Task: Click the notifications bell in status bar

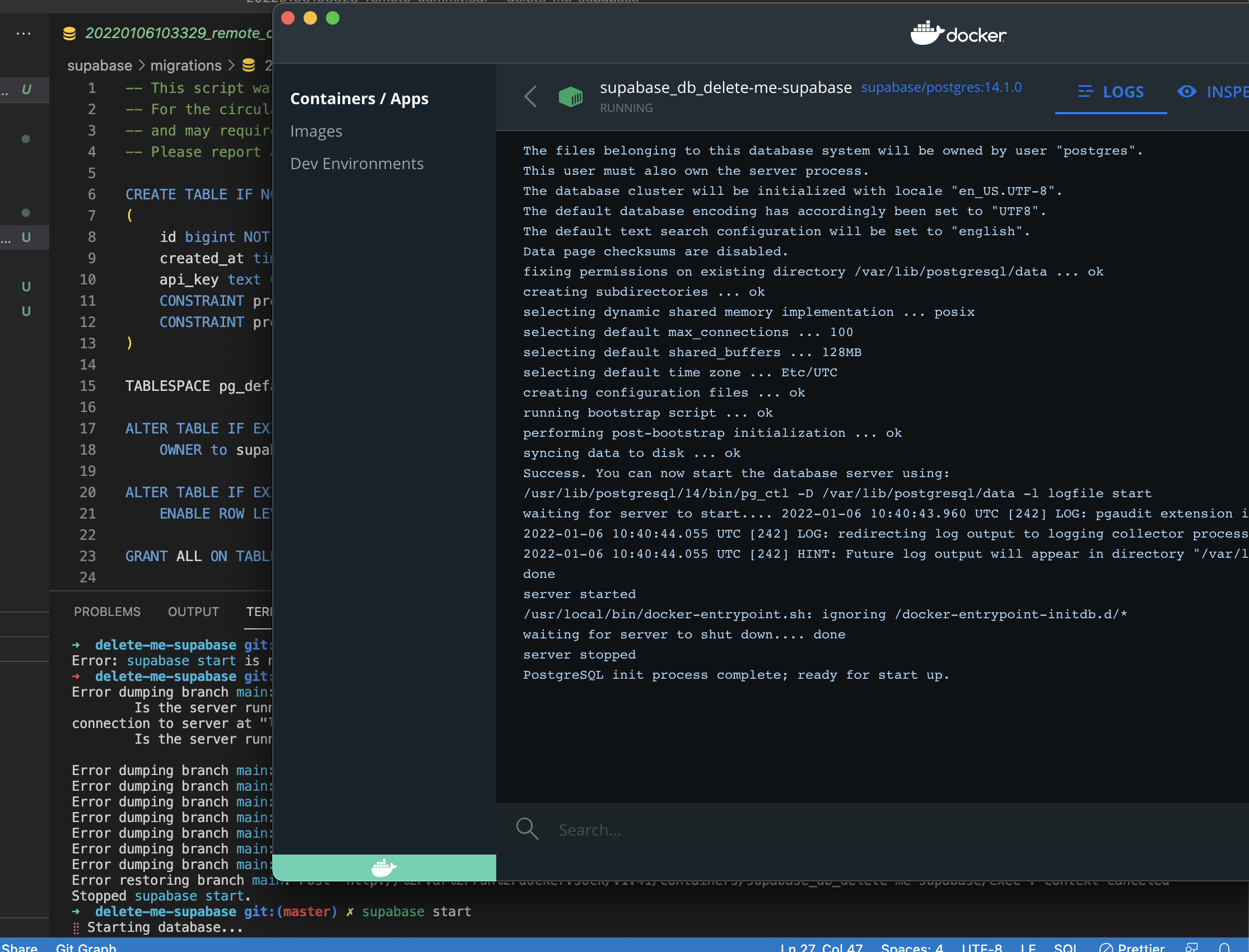Action: [1224, 947]
